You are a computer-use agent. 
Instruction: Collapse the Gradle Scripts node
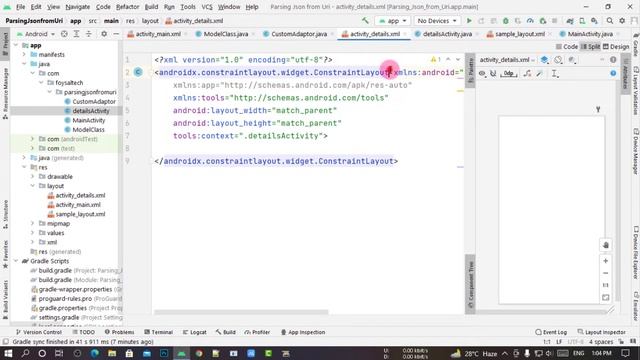click(16, 261)
